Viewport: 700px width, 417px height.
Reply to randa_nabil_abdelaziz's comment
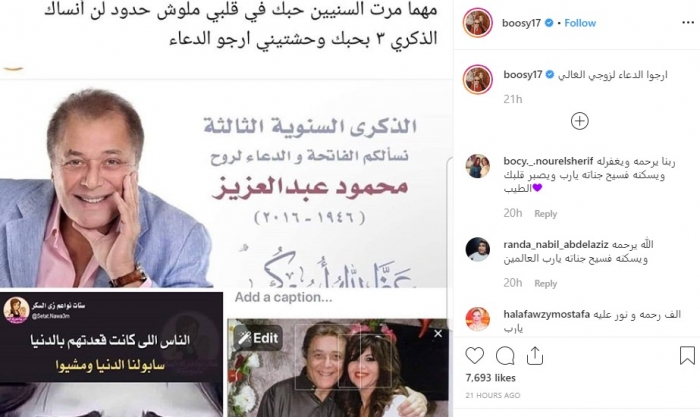click(546, 284)
